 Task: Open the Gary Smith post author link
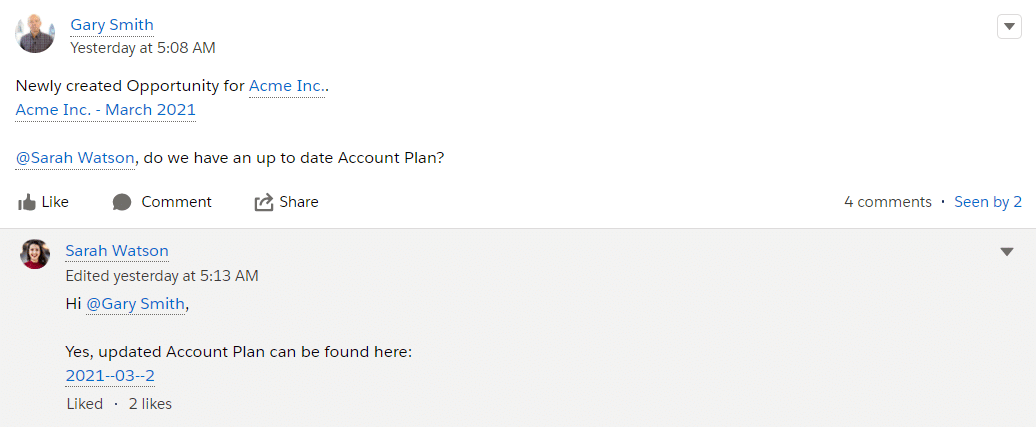coord(112,25)
